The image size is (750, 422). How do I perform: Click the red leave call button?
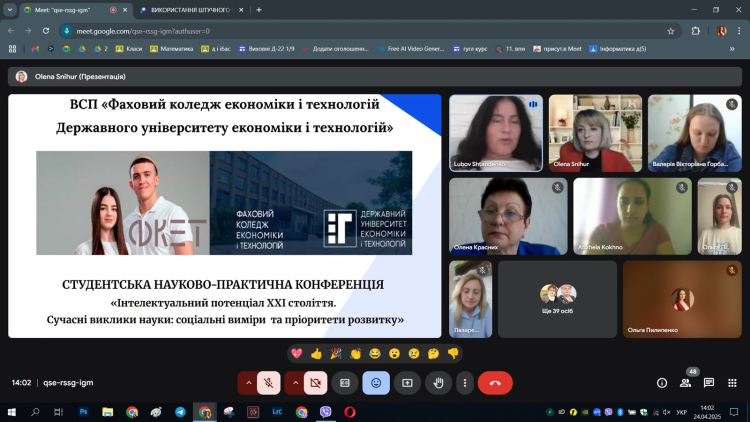point(495,382)
